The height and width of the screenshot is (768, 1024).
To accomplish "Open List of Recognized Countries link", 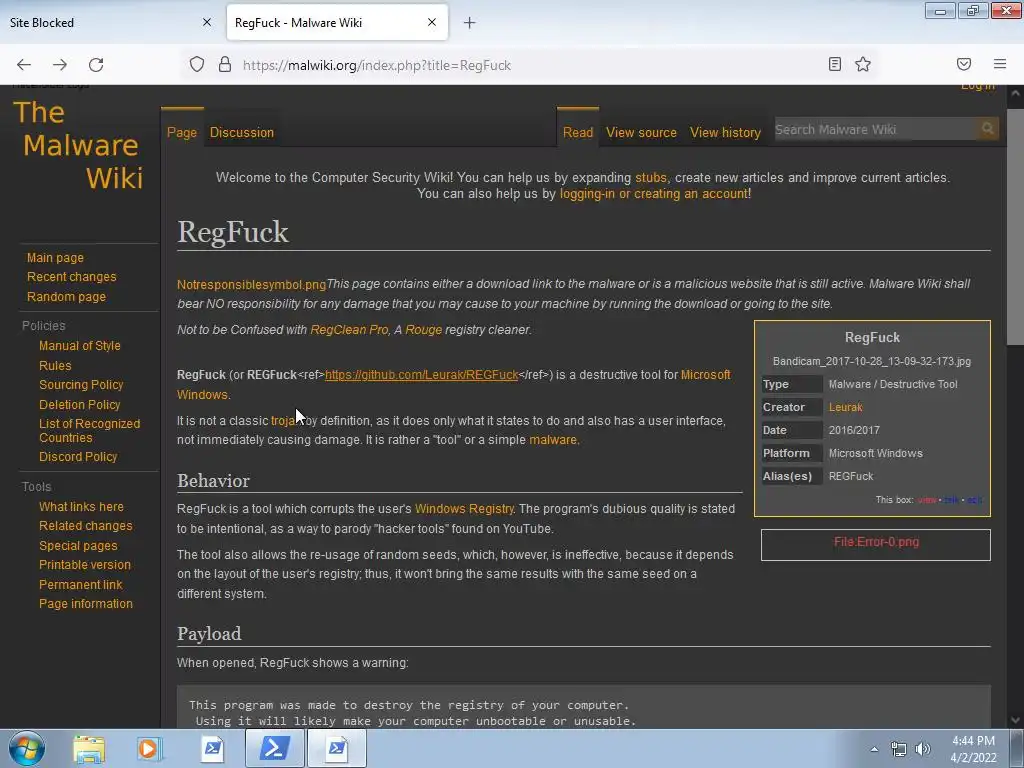I will tap(89, 430).
